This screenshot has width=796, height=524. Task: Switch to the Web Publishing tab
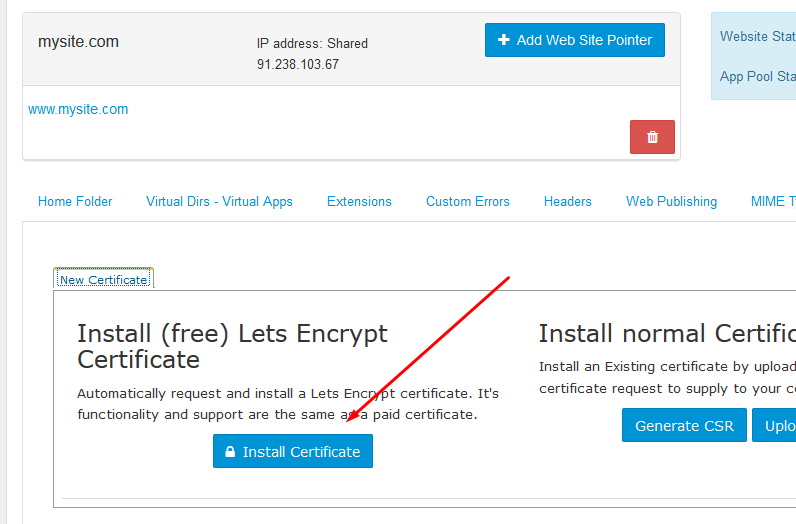tap(671, 202)
